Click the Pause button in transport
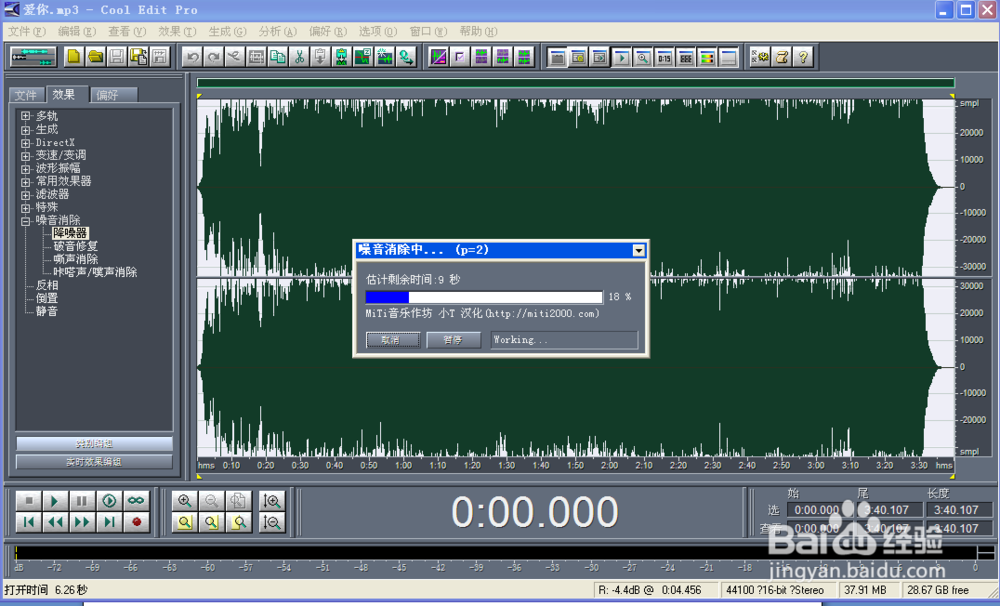Image resolution: width=1000 pixels, height=606 pixels. click(x=82, y=501)
